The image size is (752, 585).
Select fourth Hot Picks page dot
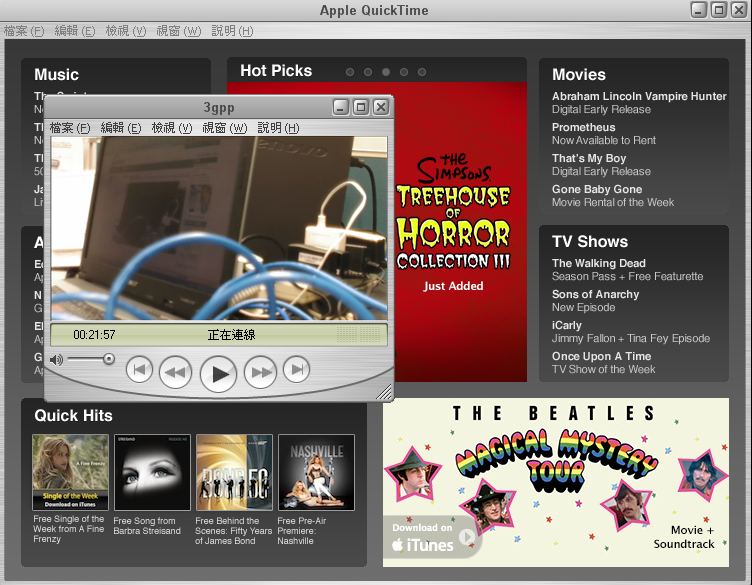click(x=404, y=72)
